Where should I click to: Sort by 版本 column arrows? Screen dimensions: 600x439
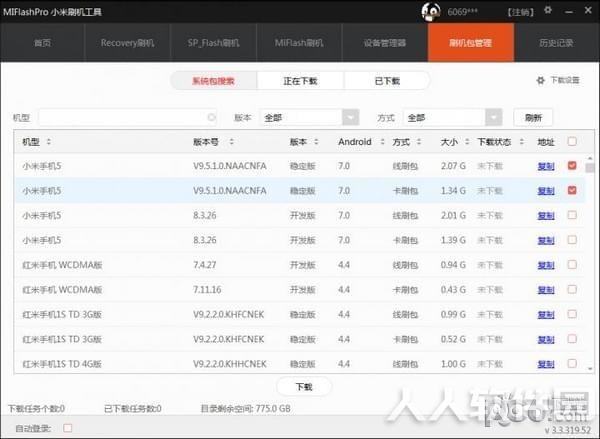coord(316,142)
